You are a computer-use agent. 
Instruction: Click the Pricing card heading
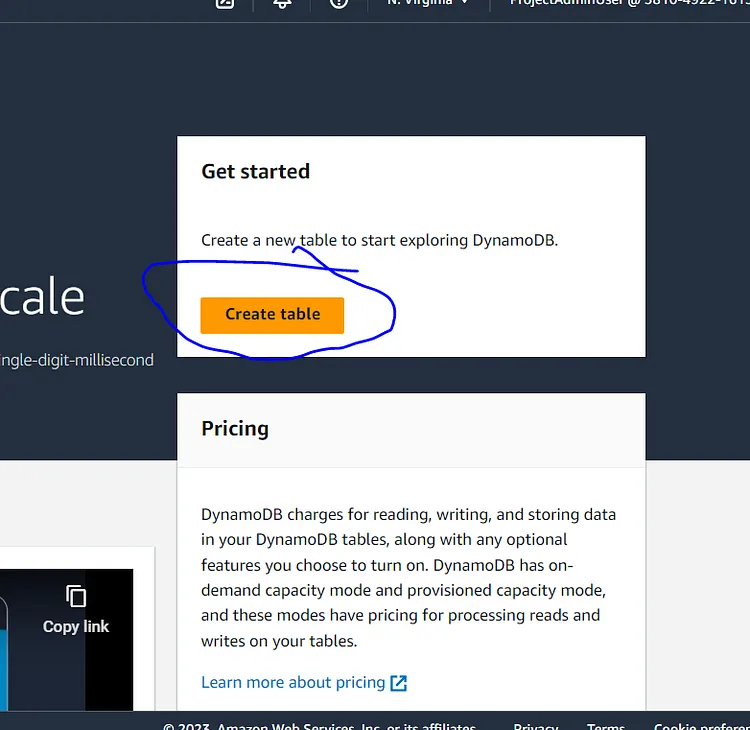click(235, 429)
